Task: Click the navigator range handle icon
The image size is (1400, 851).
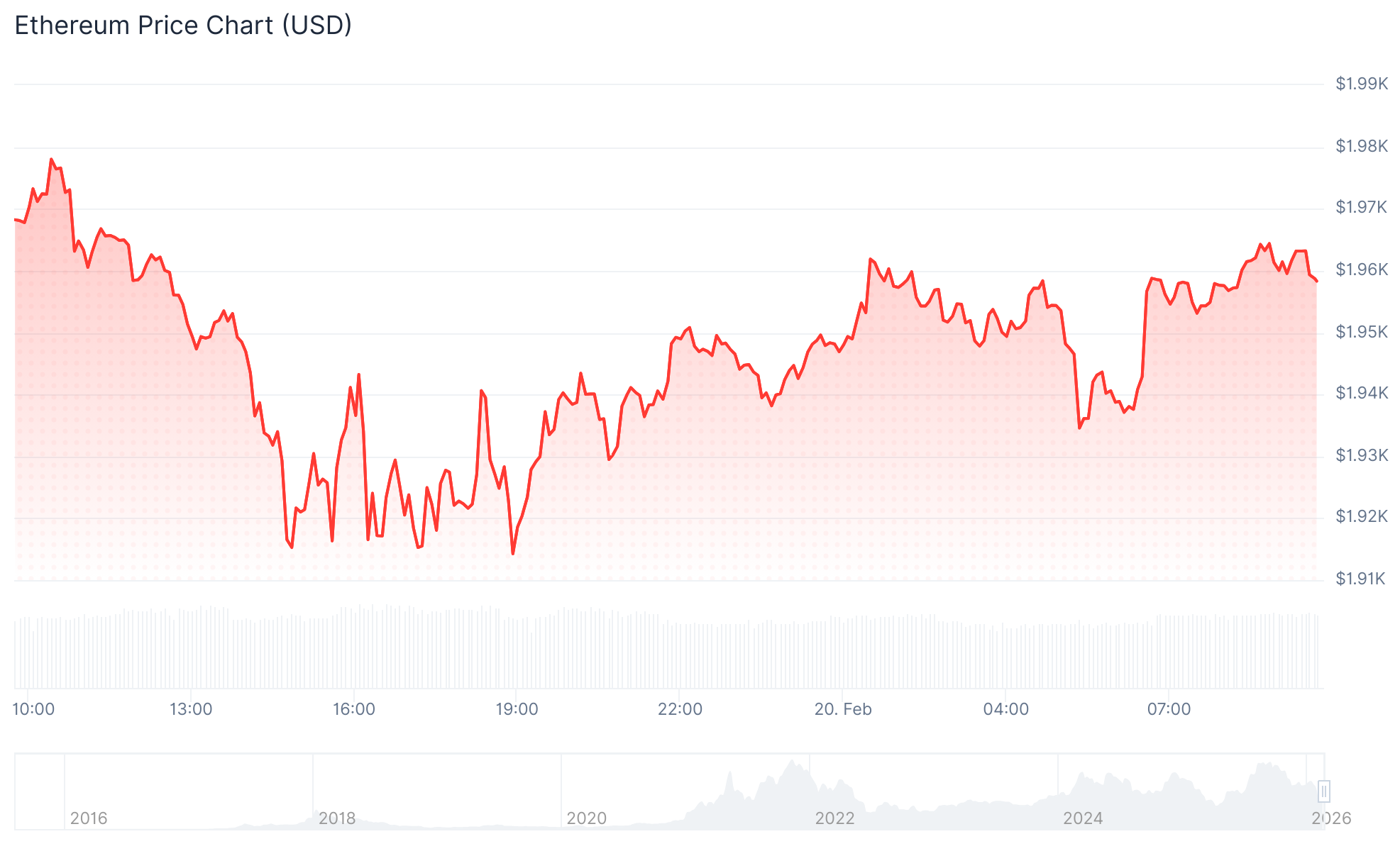Action: pyautogui.click(x=1323, y=791)
